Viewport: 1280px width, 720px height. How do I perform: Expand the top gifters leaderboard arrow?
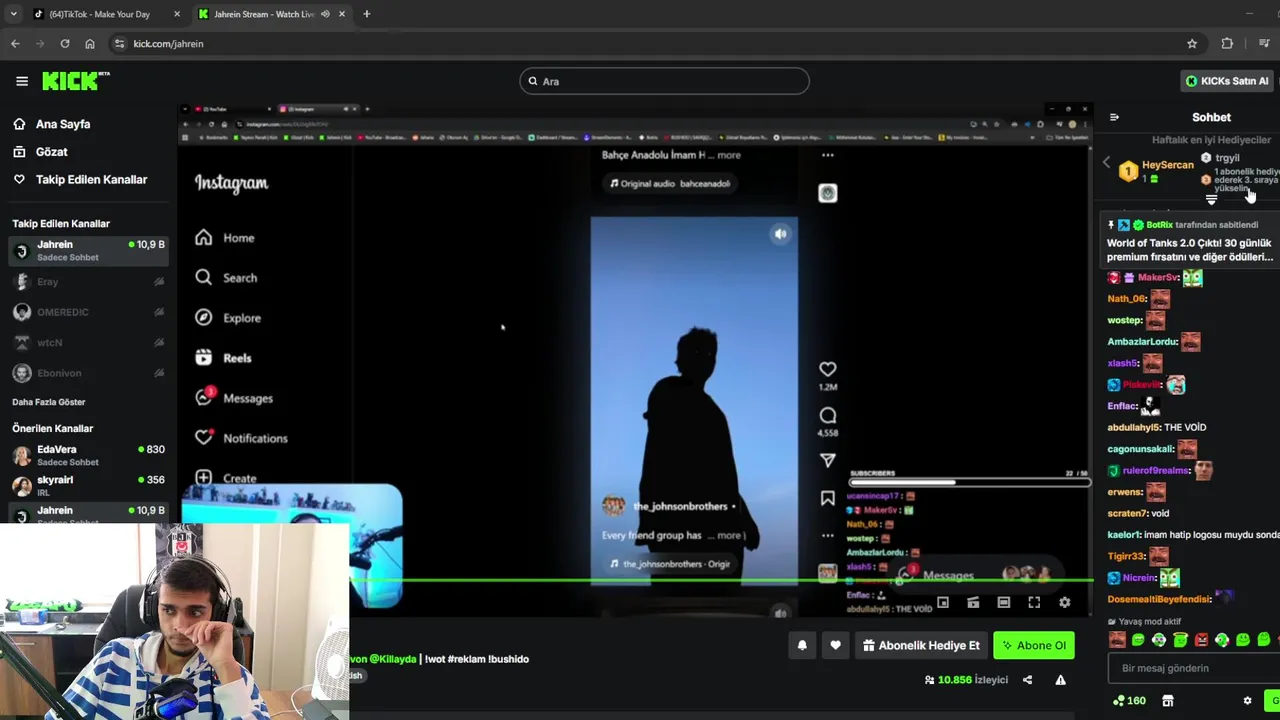[1211, 200]
